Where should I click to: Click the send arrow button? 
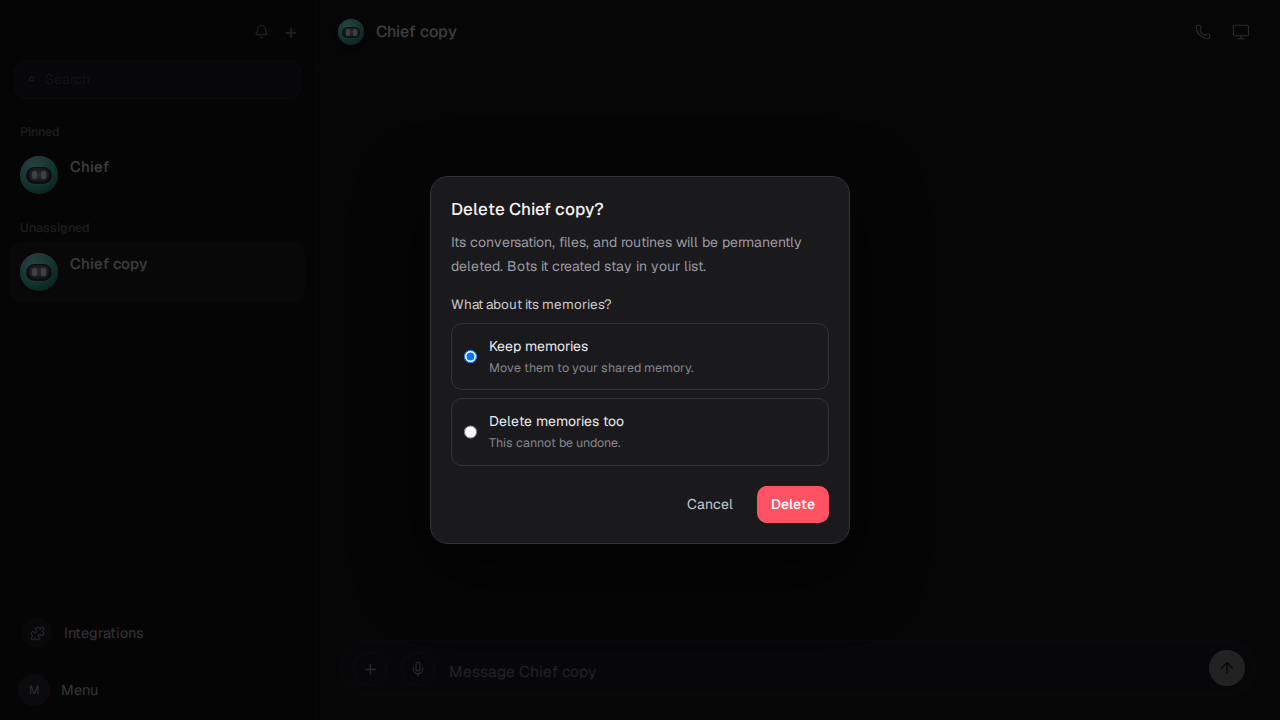tap(1227, 668)
